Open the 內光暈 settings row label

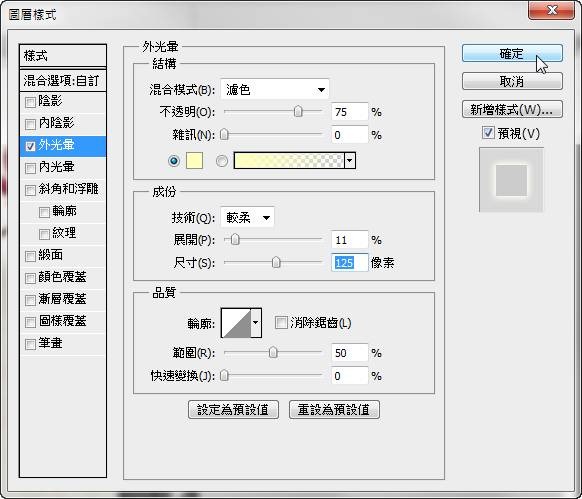(56, 167)
